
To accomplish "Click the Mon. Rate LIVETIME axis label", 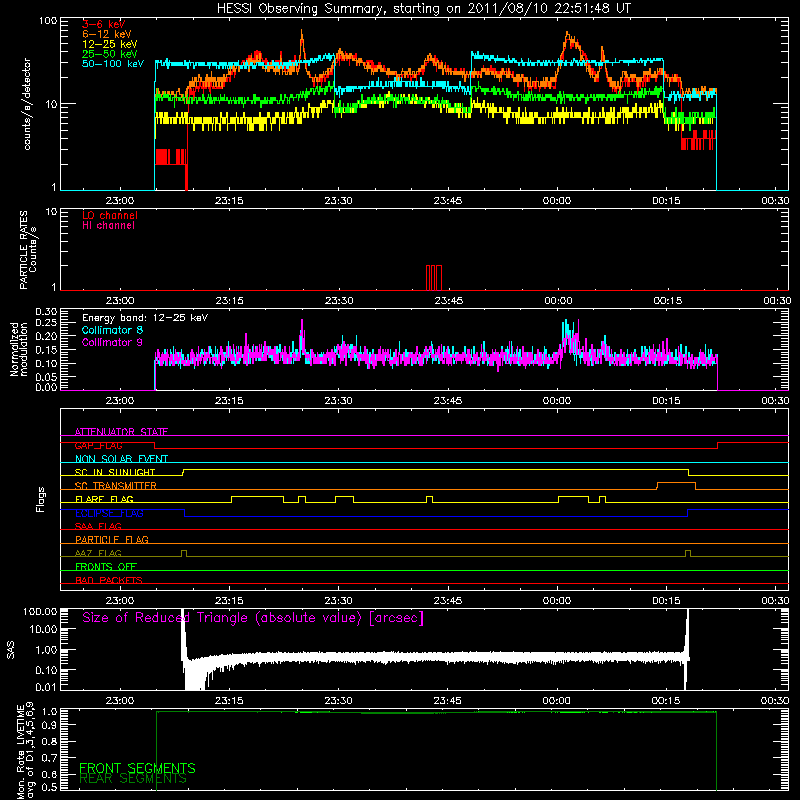I will coord(25,751).
